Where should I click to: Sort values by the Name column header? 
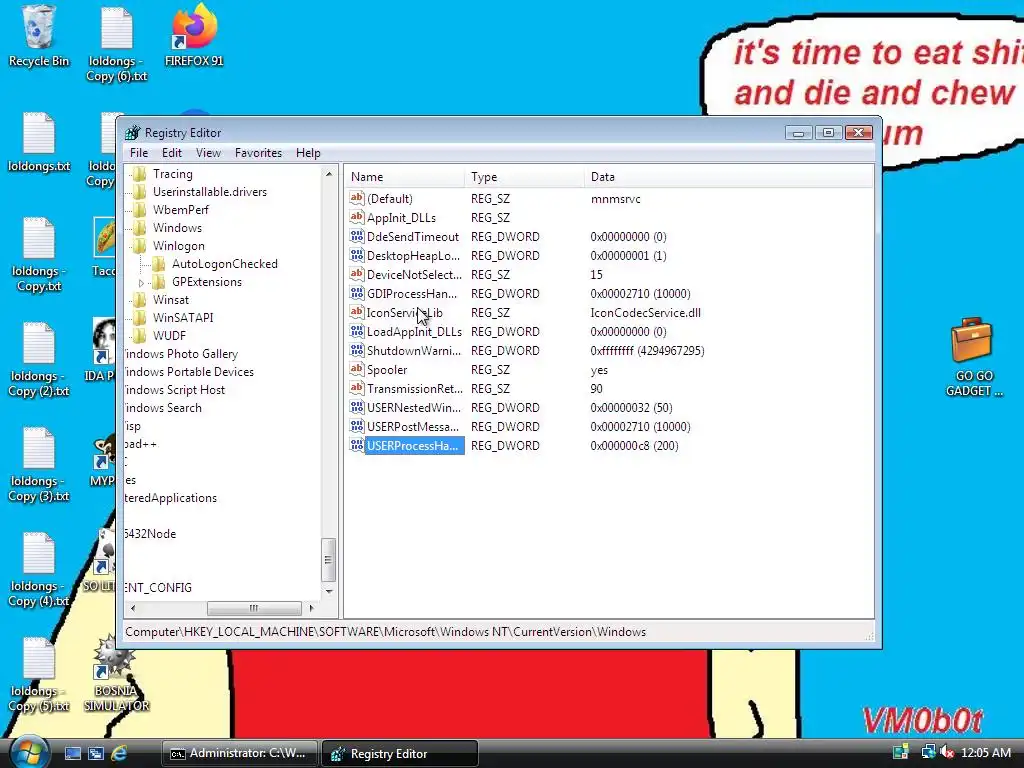(x=405, y=177)
